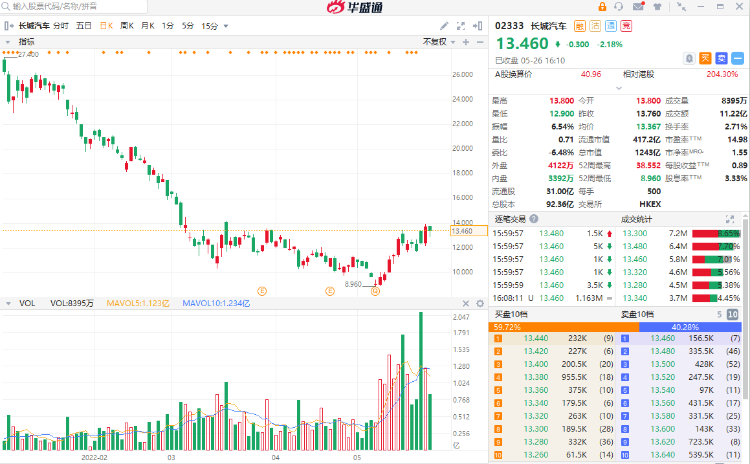This screenshot has height=464, width=750.
Task: Expand chart to fullscreen
Action: tap(461, 26)
